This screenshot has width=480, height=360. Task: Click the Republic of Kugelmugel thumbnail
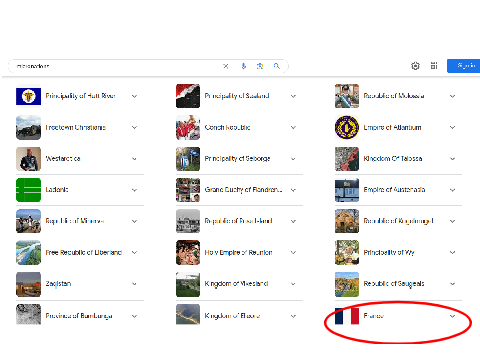[347, 221]
